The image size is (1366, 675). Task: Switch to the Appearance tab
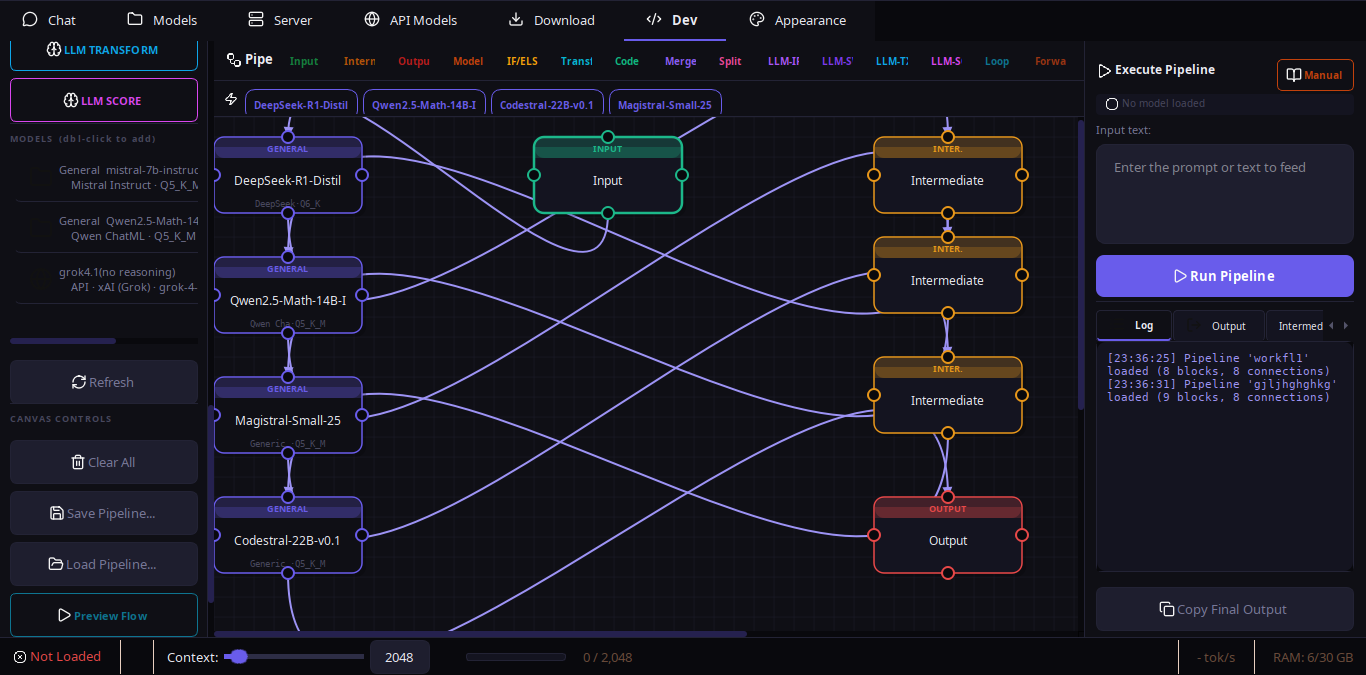[797, 20]
